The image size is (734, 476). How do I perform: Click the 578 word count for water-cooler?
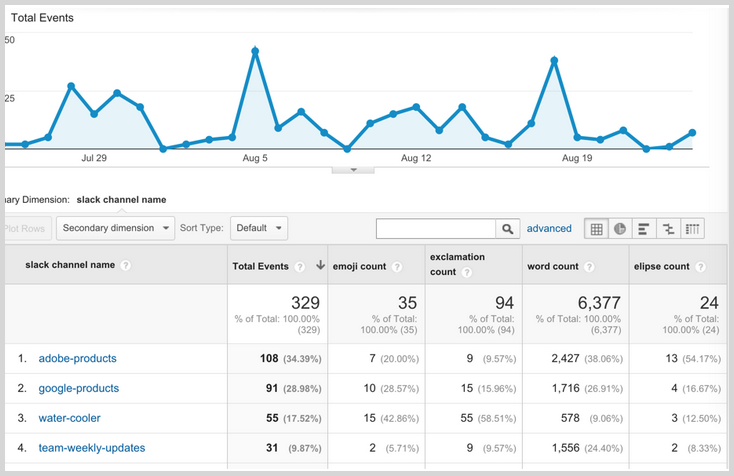[x=570, y=418]
